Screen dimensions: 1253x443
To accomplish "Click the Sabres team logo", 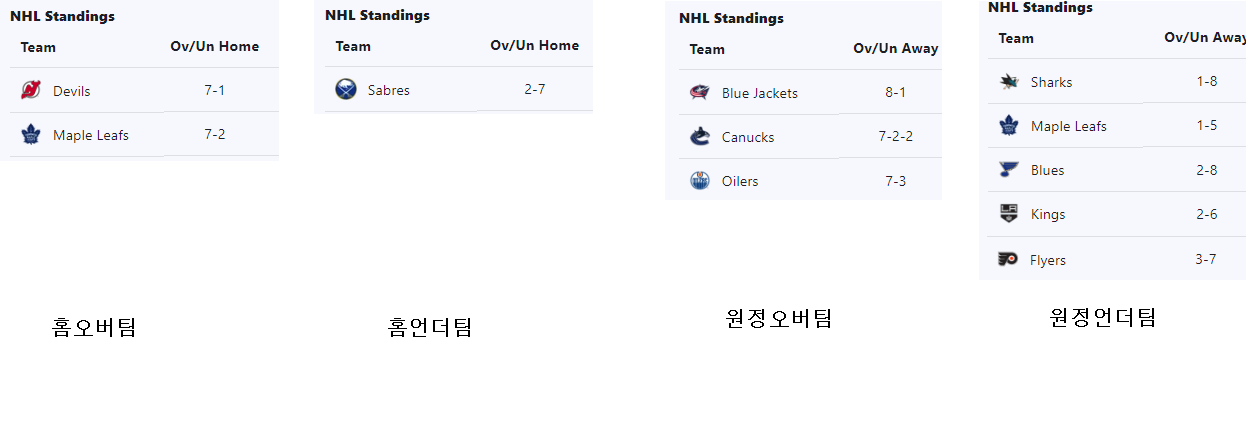I will click(345, 90).
